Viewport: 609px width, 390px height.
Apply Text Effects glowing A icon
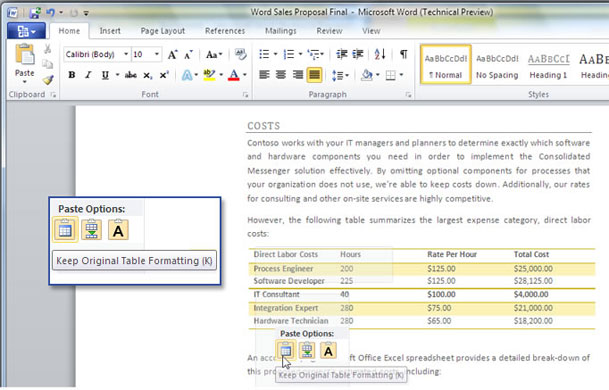point(187,75)
